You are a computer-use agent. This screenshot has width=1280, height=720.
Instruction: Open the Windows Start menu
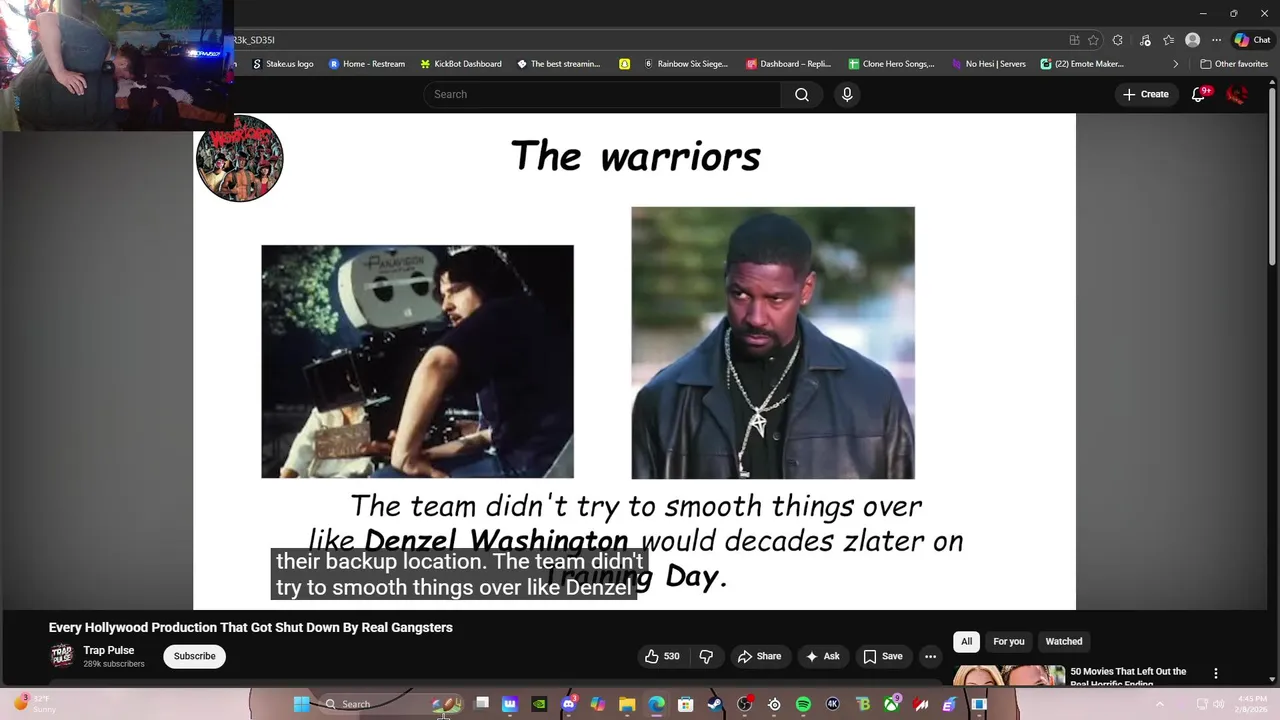click(x=301, y=704)
